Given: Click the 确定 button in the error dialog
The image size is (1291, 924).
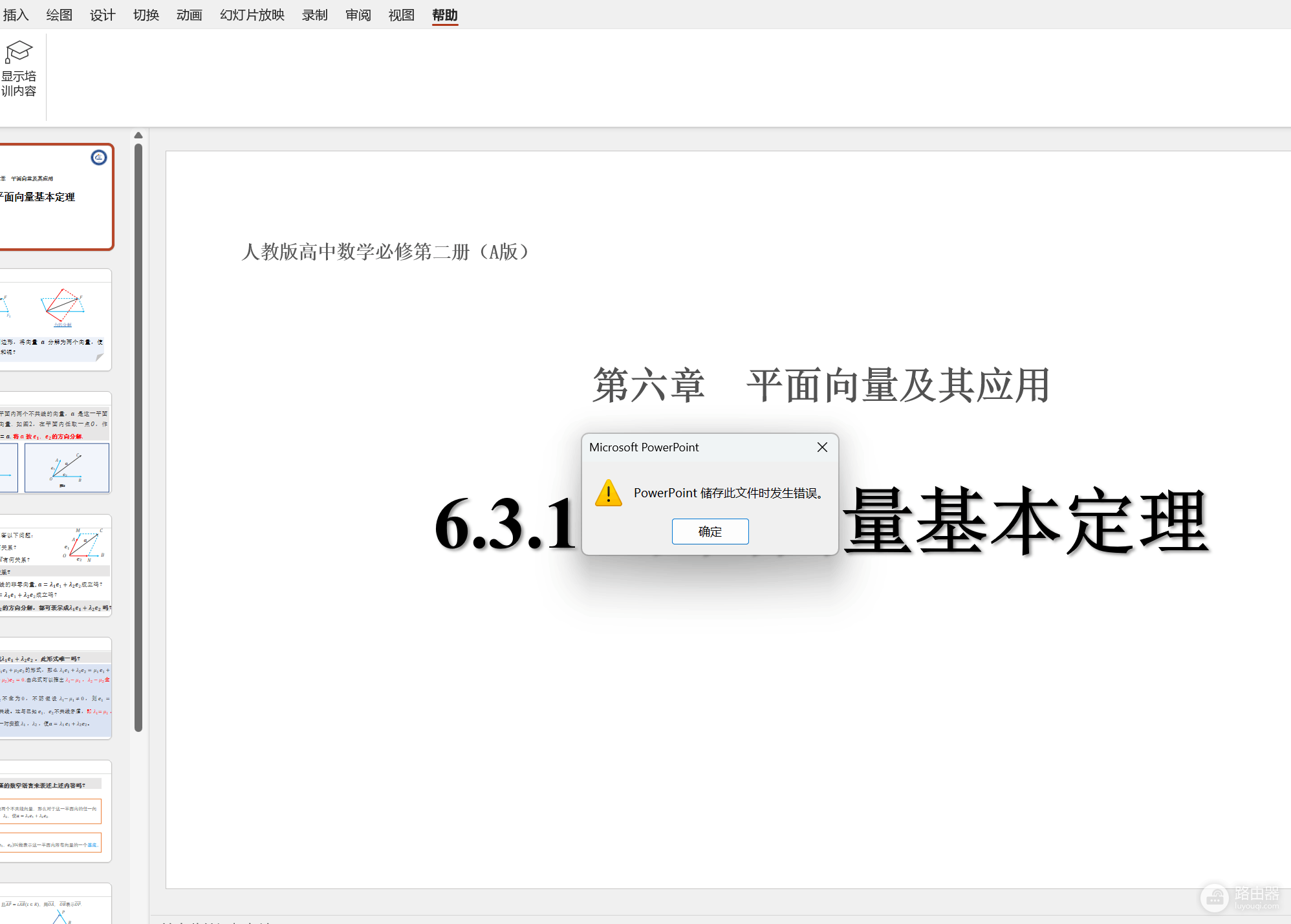Looking at the screenshot, I should click(710, 532).
